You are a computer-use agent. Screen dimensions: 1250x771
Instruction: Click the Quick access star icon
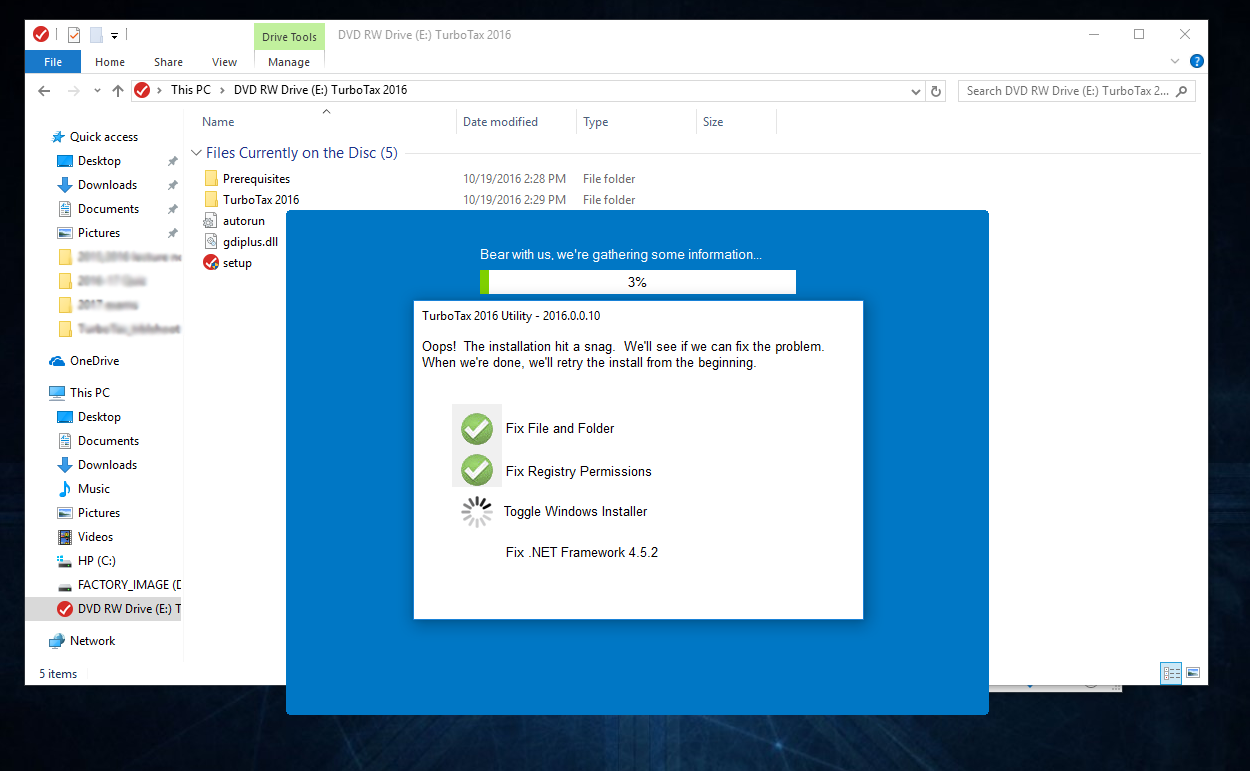click(x=57, y=137)
